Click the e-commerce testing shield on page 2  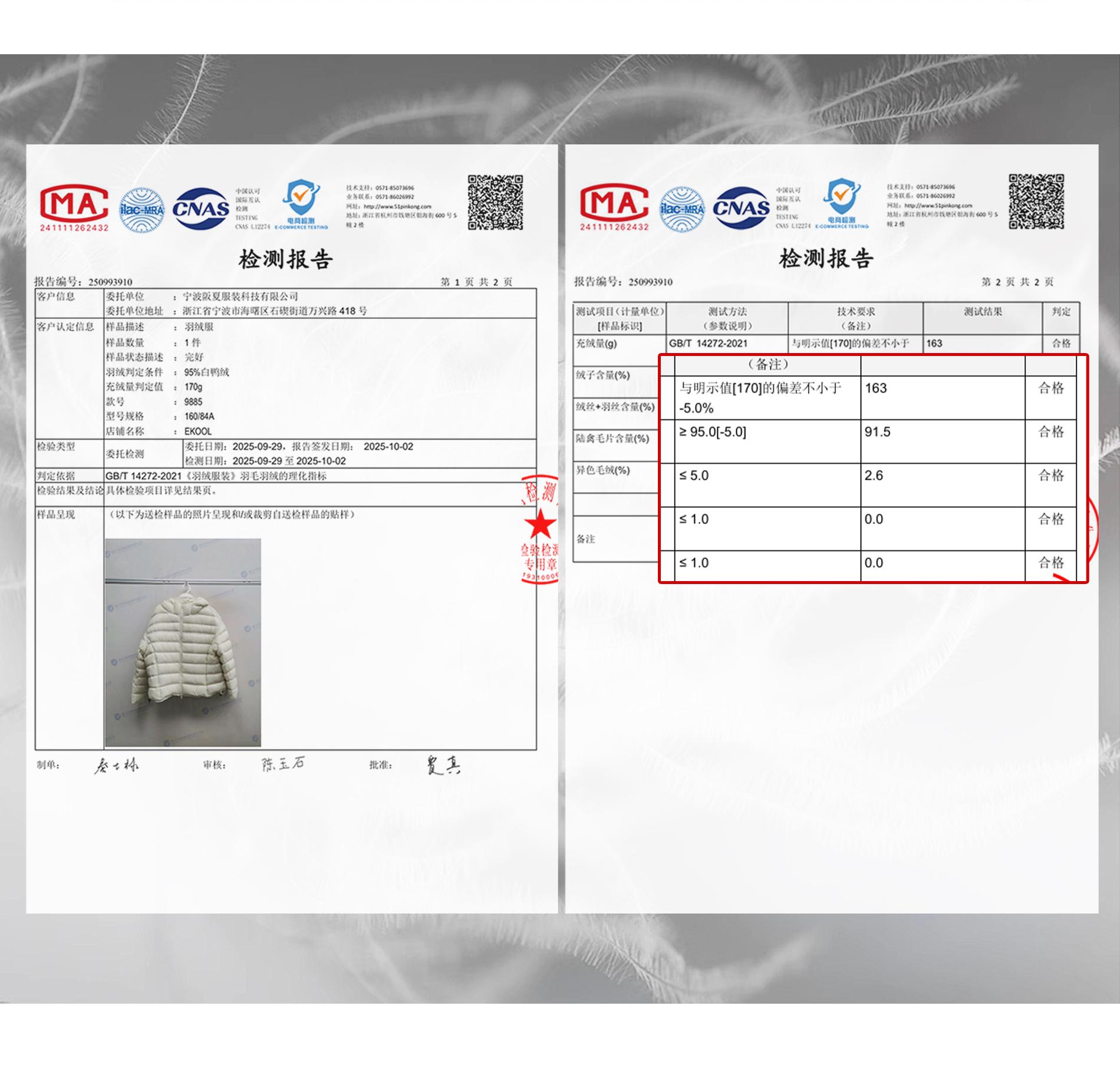click(842, 204)
